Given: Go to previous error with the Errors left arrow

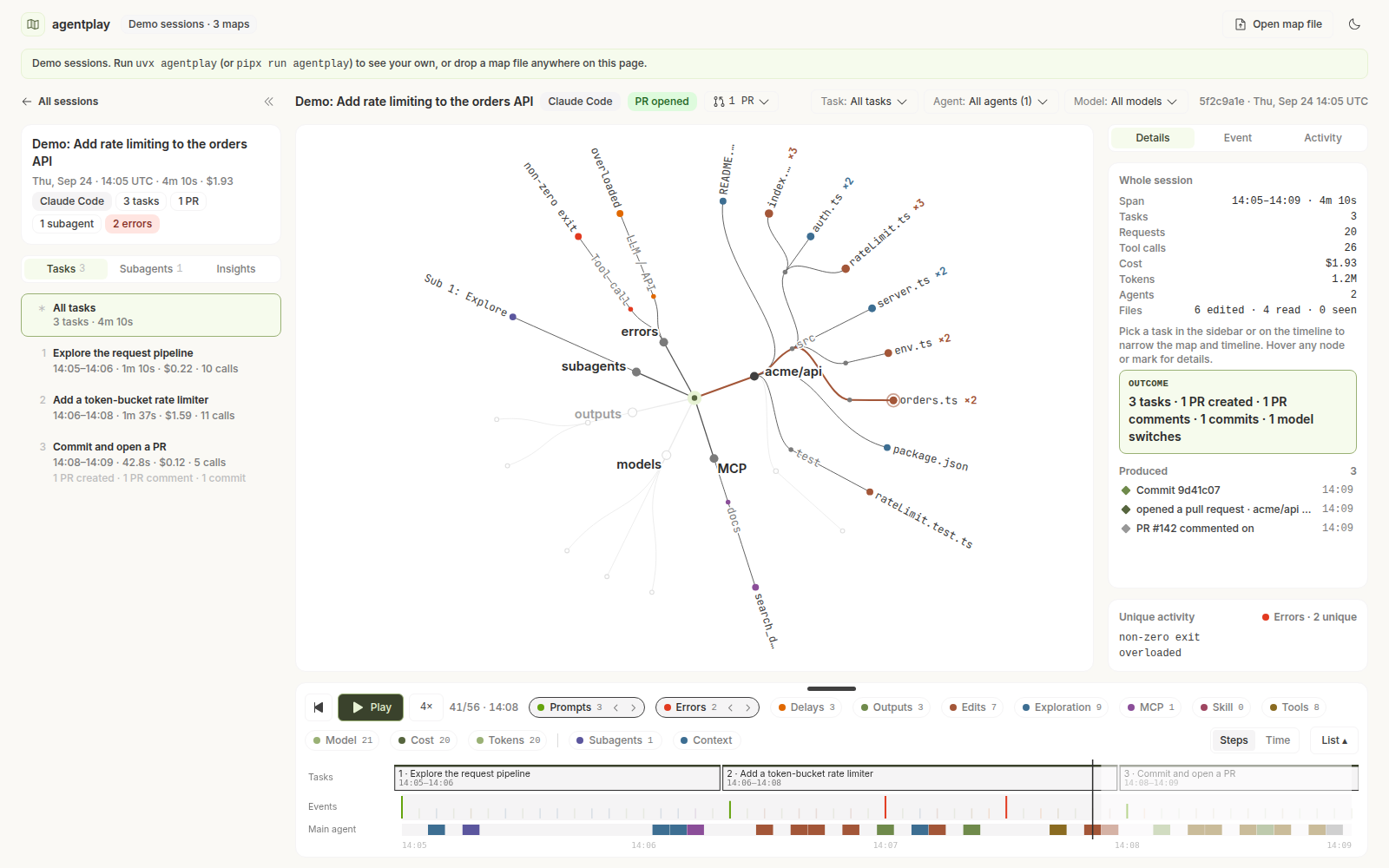Looking at the screenshot, I should click(731, 707).
